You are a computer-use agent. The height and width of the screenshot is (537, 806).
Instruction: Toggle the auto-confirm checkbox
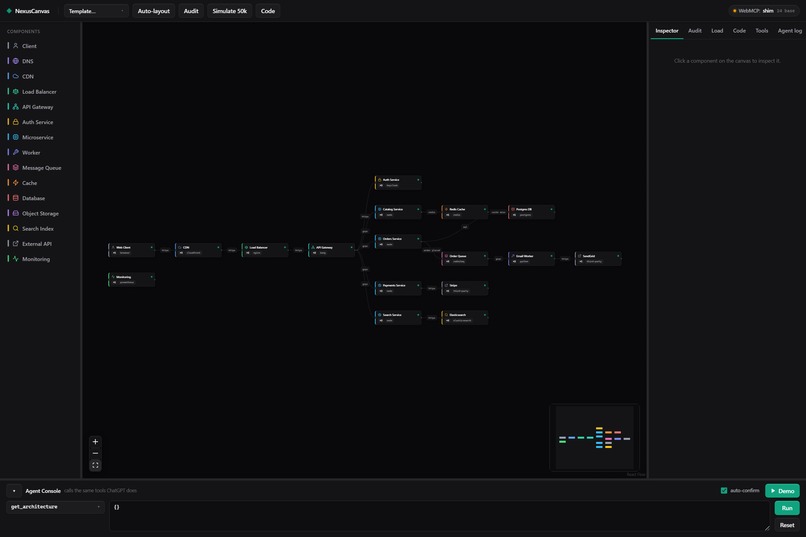(724, 491)
